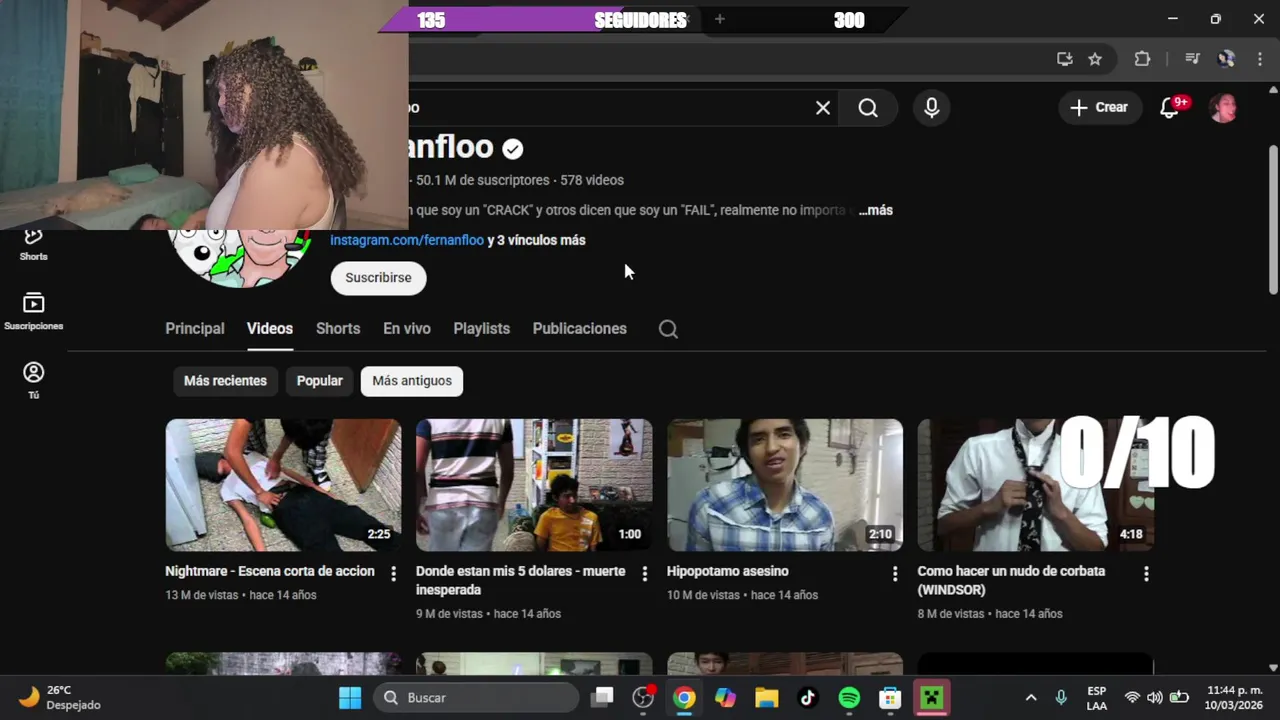Switch to Minecraft on the taskbar
This screenshot has width=1280, height=720.
tap(932, 697)
